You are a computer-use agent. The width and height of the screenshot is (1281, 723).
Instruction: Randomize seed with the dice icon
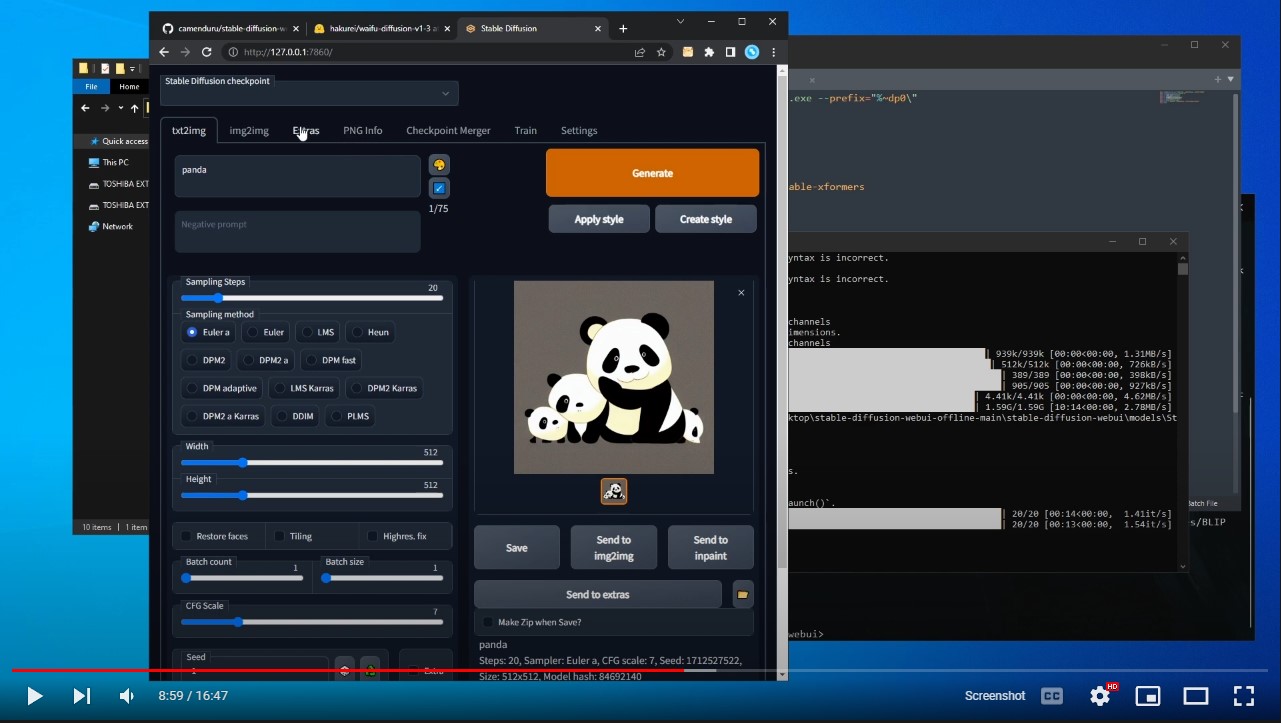[x=344, y=670]
